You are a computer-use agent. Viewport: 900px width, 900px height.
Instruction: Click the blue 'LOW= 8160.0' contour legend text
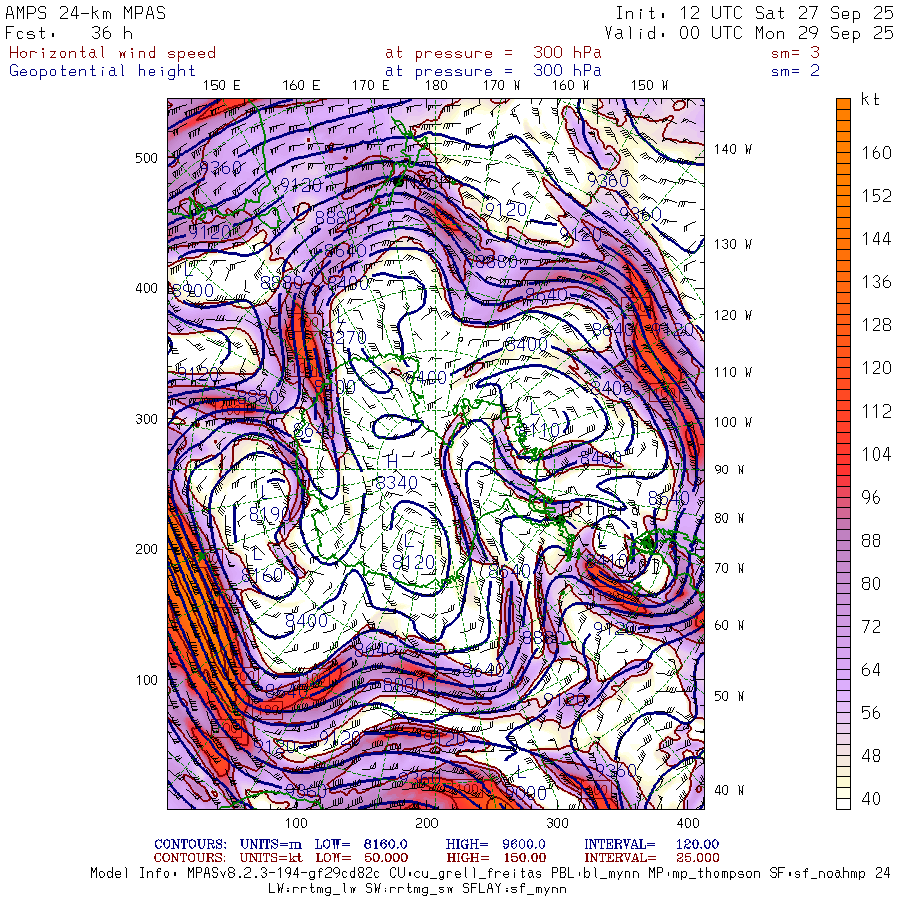click(x=360, y=844)
